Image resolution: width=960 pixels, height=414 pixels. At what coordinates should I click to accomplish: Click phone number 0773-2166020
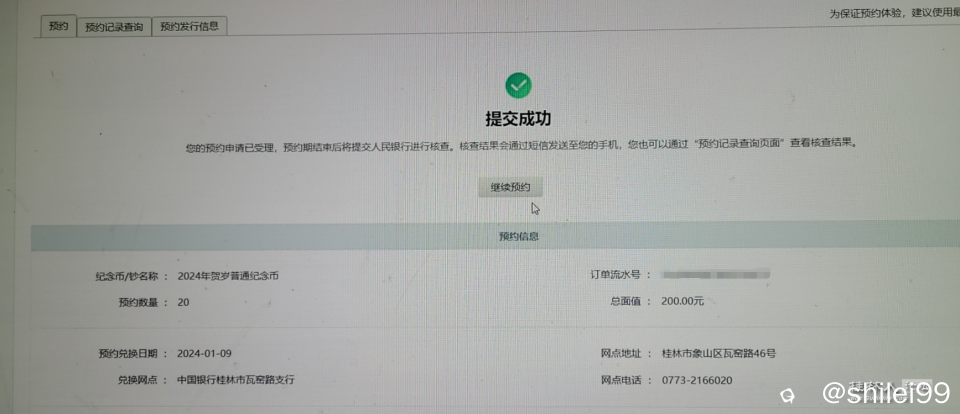(x=697, y=380)
